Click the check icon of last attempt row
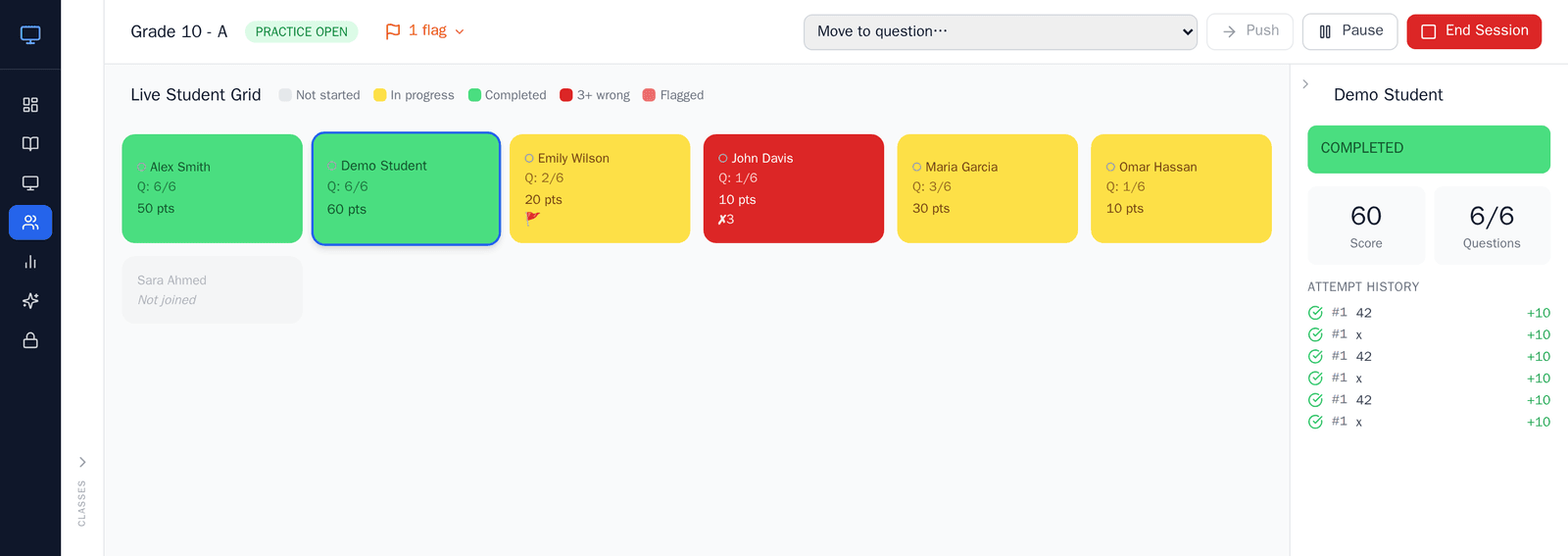 (x=1315, y=422)
